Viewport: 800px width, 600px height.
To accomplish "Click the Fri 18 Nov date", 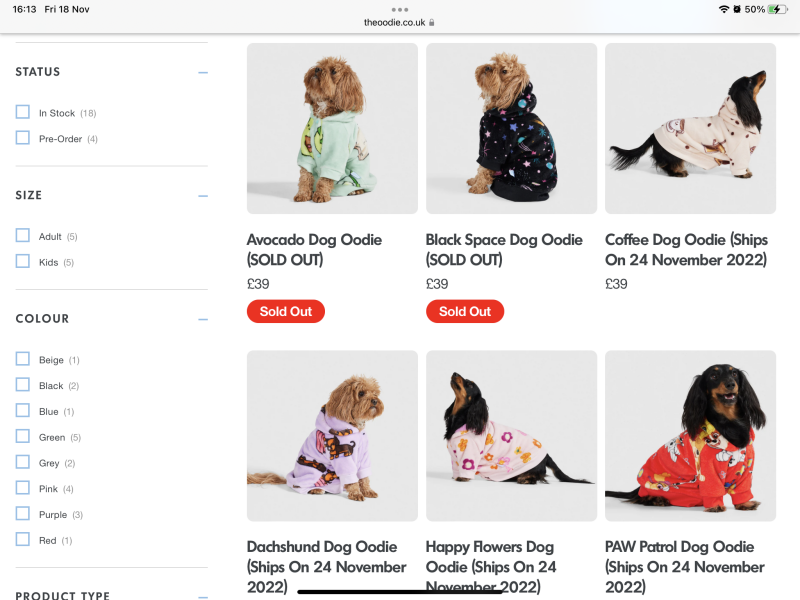I will (66, 9).
